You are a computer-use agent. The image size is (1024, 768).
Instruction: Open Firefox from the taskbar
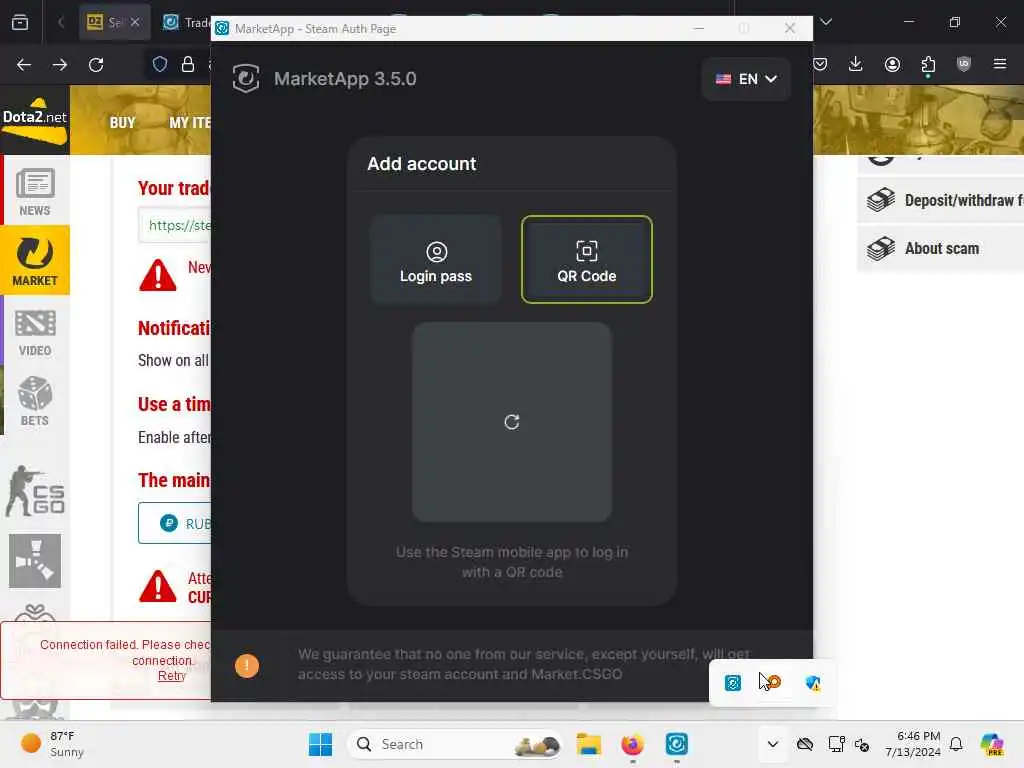pyautogui.click(x=632, y=744)
